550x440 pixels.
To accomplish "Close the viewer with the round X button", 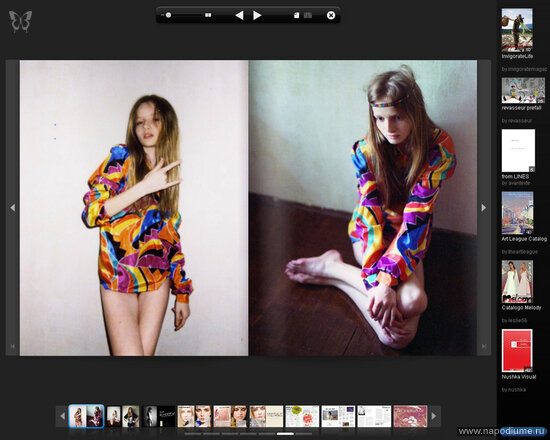I will [331, 15].
